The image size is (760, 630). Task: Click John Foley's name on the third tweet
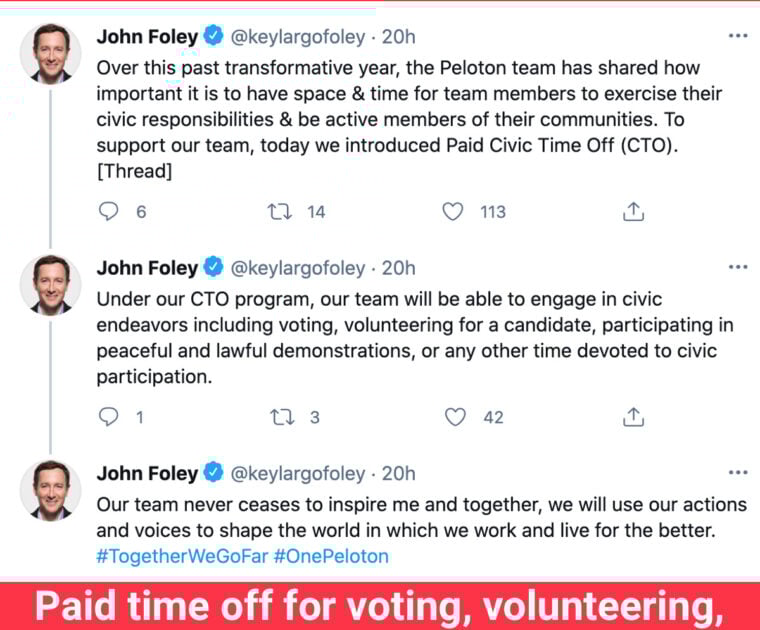[x=147, y=473]
